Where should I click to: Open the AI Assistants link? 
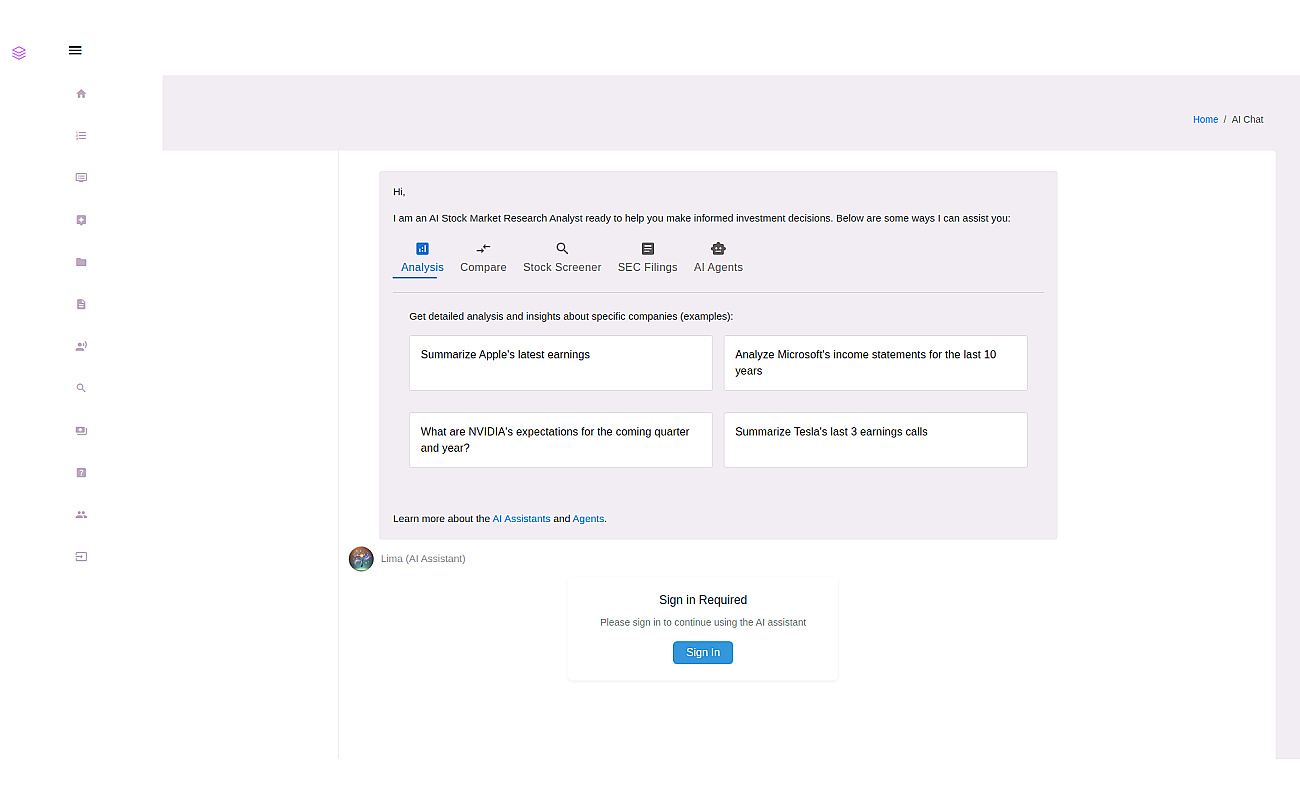coord(521,519)
